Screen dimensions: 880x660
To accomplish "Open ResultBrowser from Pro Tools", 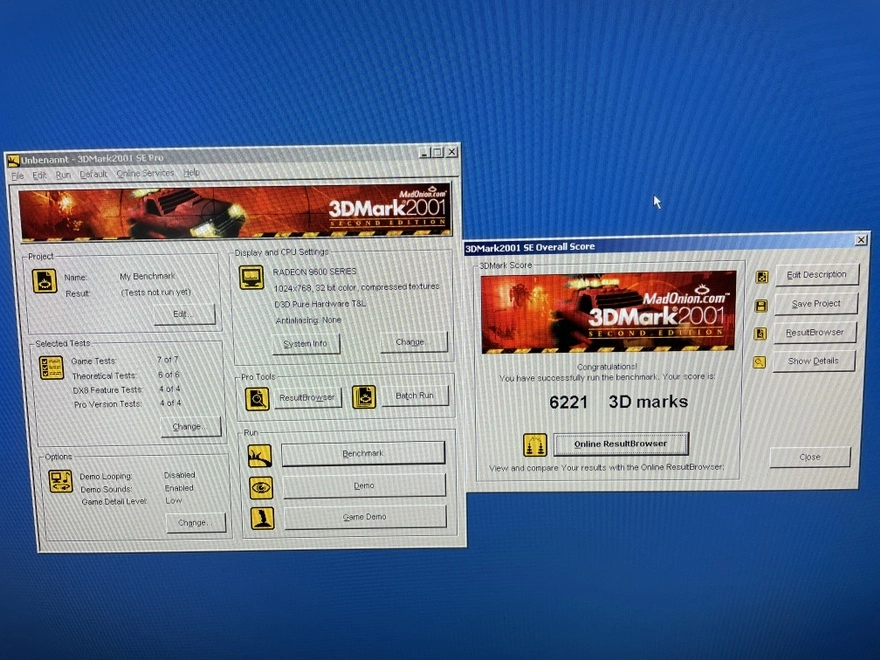I will 308,397.
